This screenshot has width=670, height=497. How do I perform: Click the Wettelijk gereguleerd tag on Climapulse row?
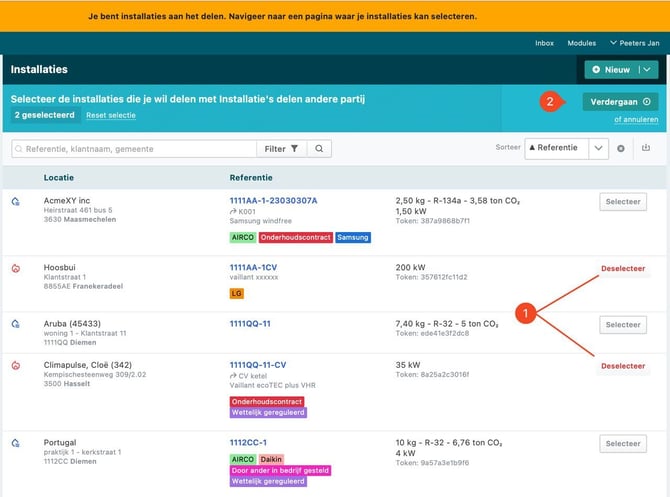(268, 412)
